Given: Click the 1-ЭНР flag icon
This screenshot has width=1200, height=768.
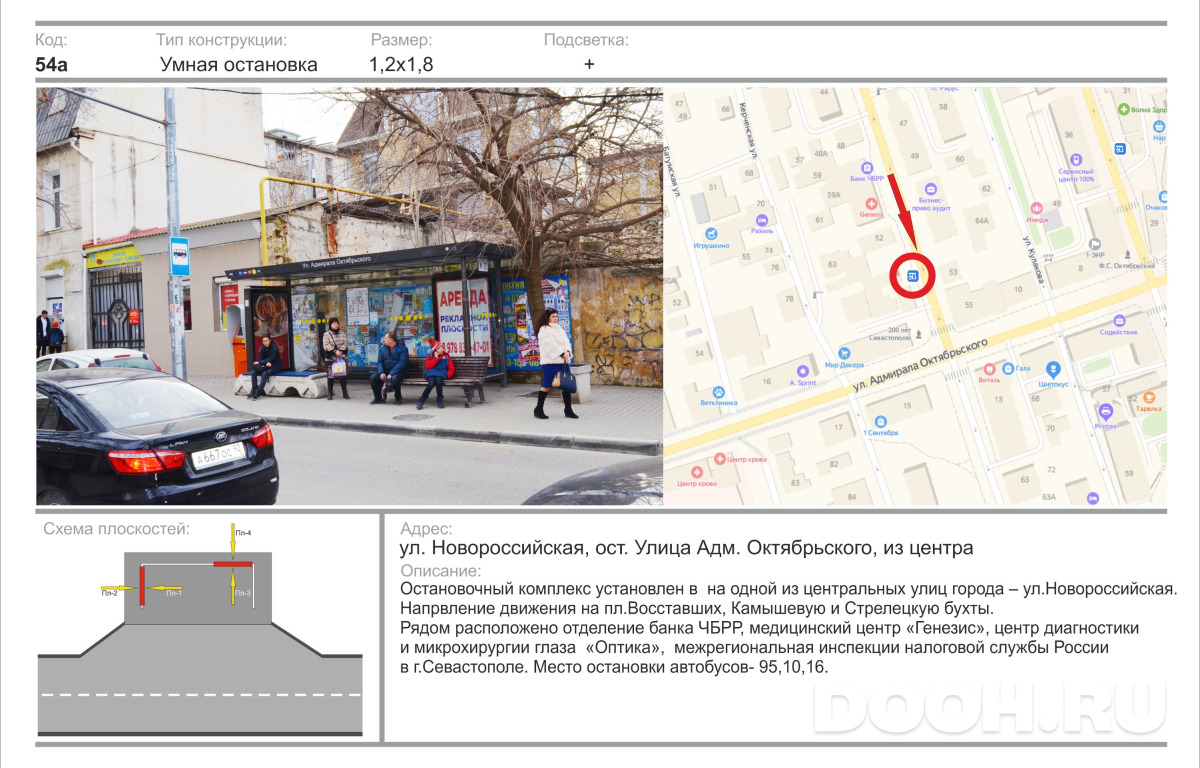Looking at the screenshot, I should tap(1097, 242).
